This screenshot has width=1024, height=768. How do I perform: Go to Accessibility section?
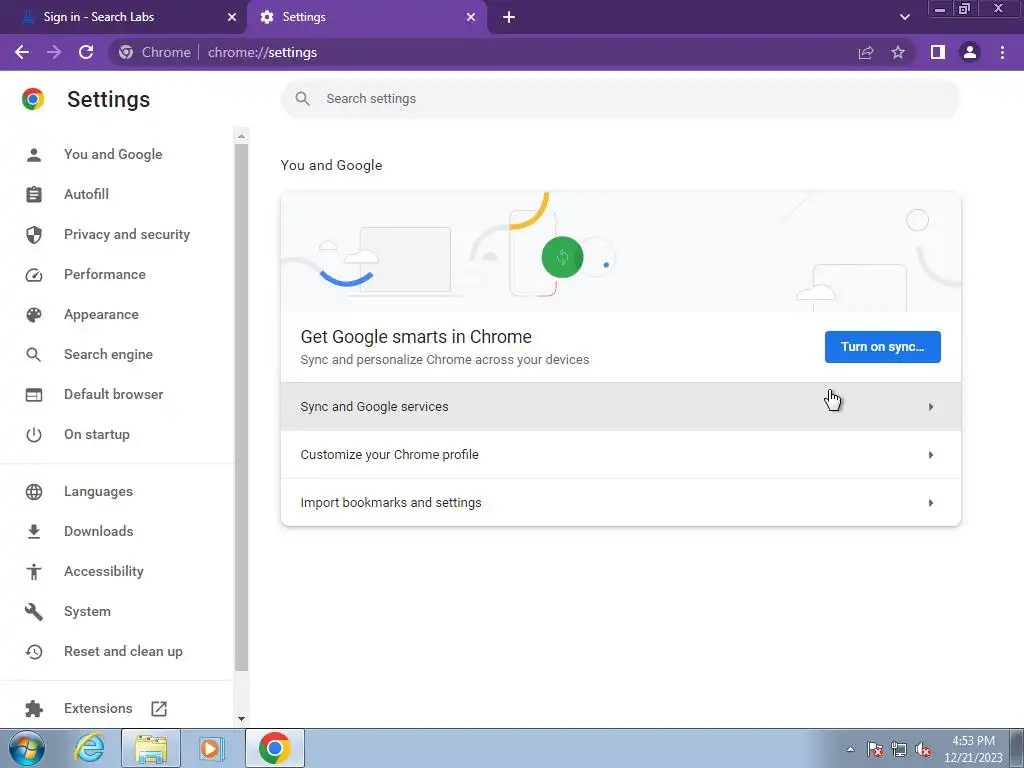tap(104, 571)
